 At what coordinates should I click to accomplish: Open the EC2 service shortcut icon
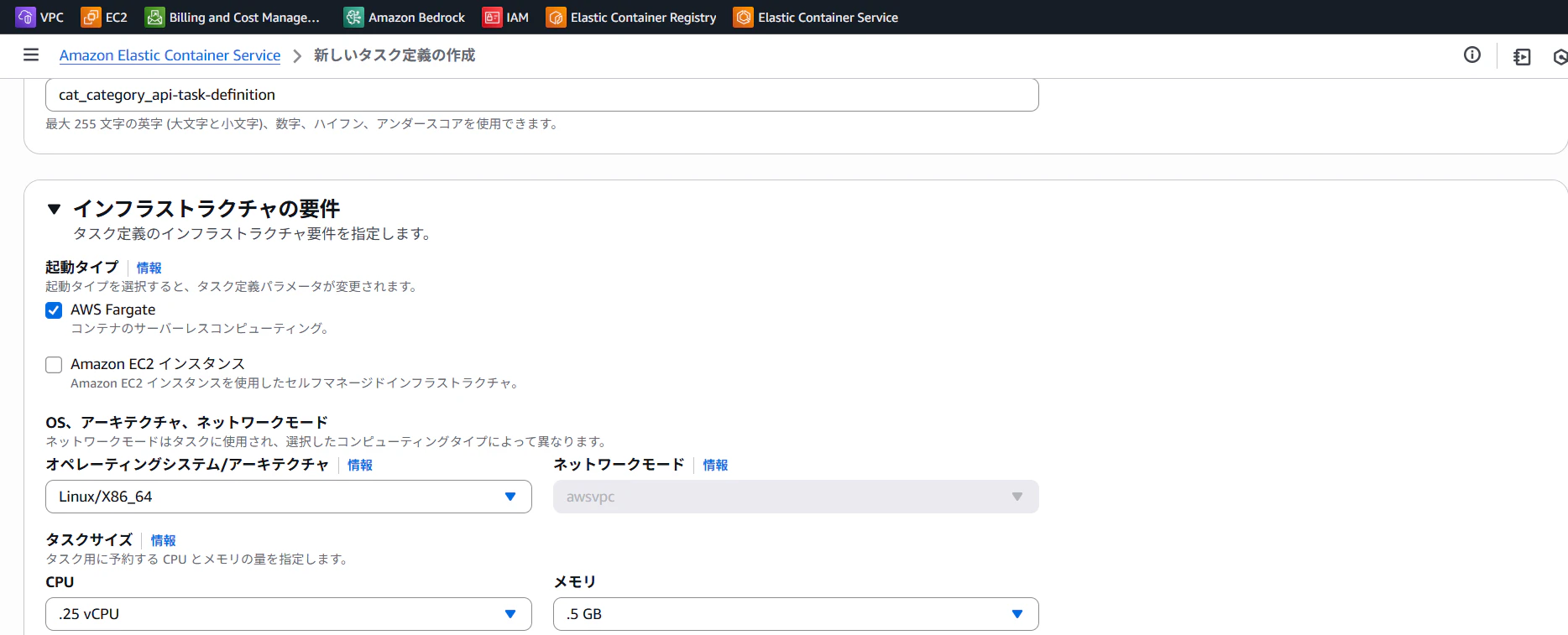click(x=91, y=17)
